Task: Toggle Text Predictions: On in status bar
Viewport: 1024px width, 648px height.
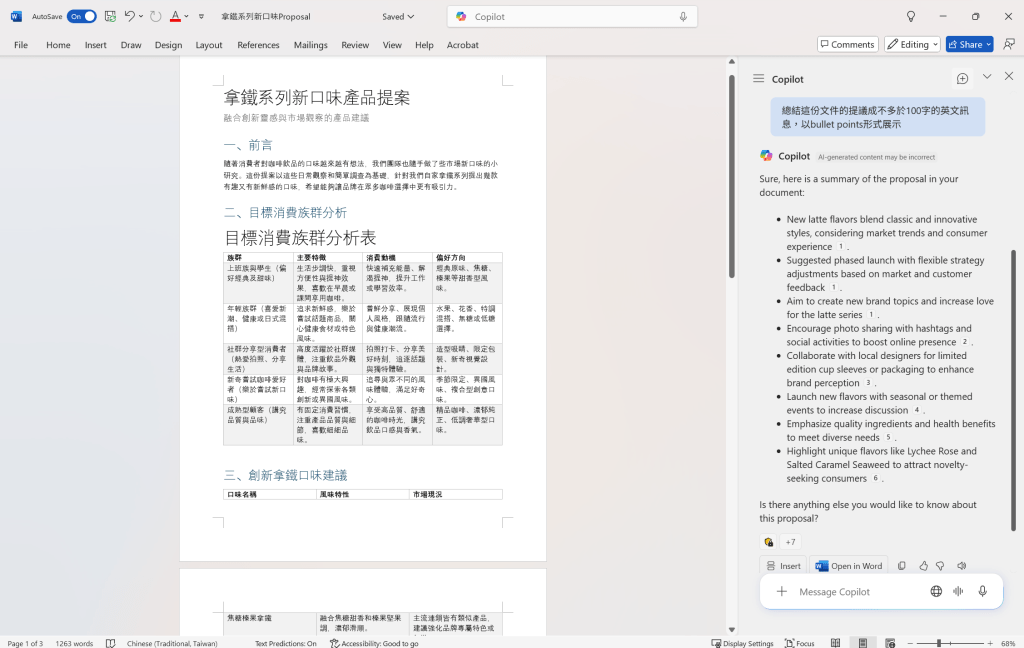Action: 285,643
